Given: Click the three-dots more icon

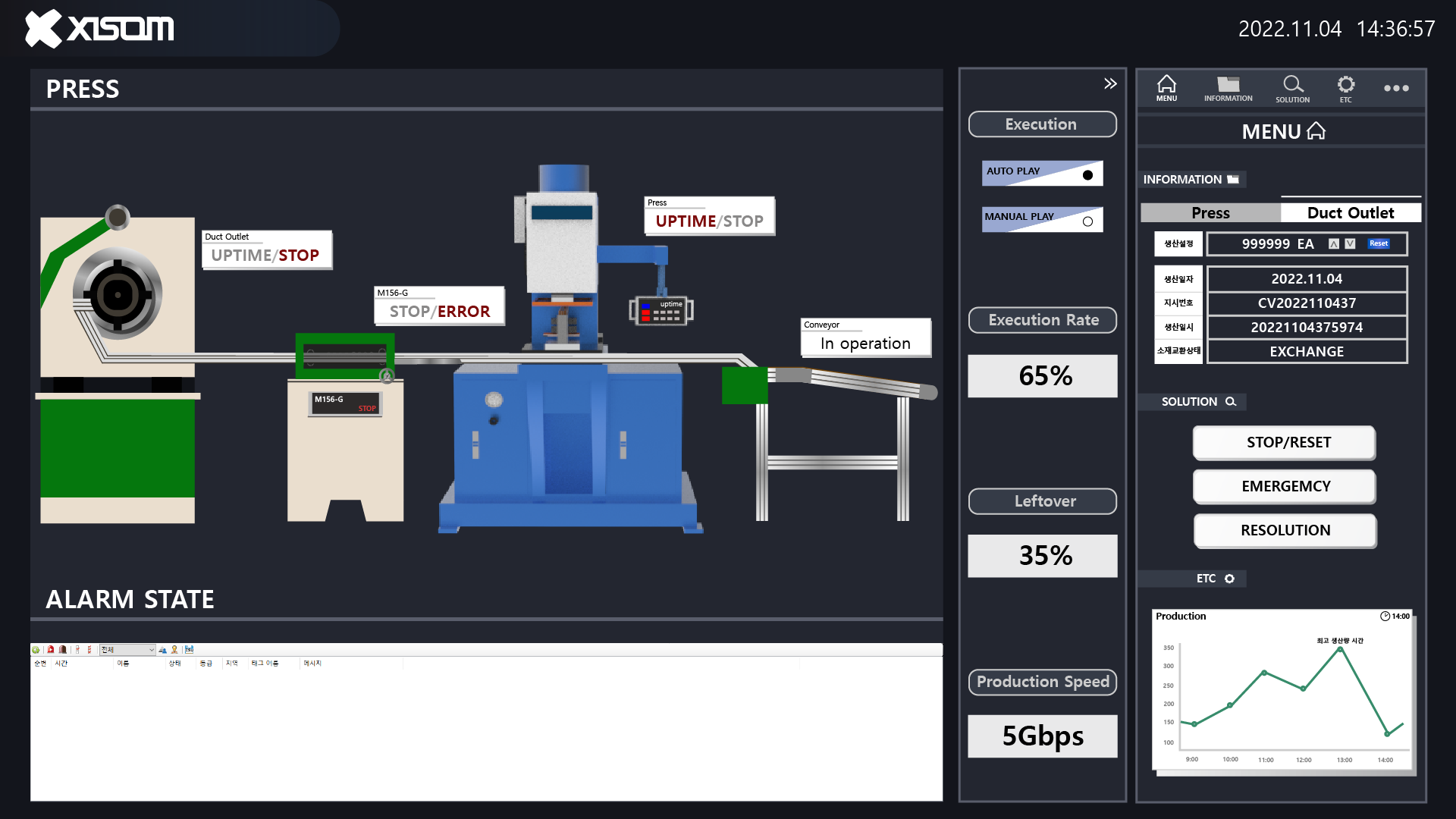Looking at the screenshot, I should pos(1396,88).
